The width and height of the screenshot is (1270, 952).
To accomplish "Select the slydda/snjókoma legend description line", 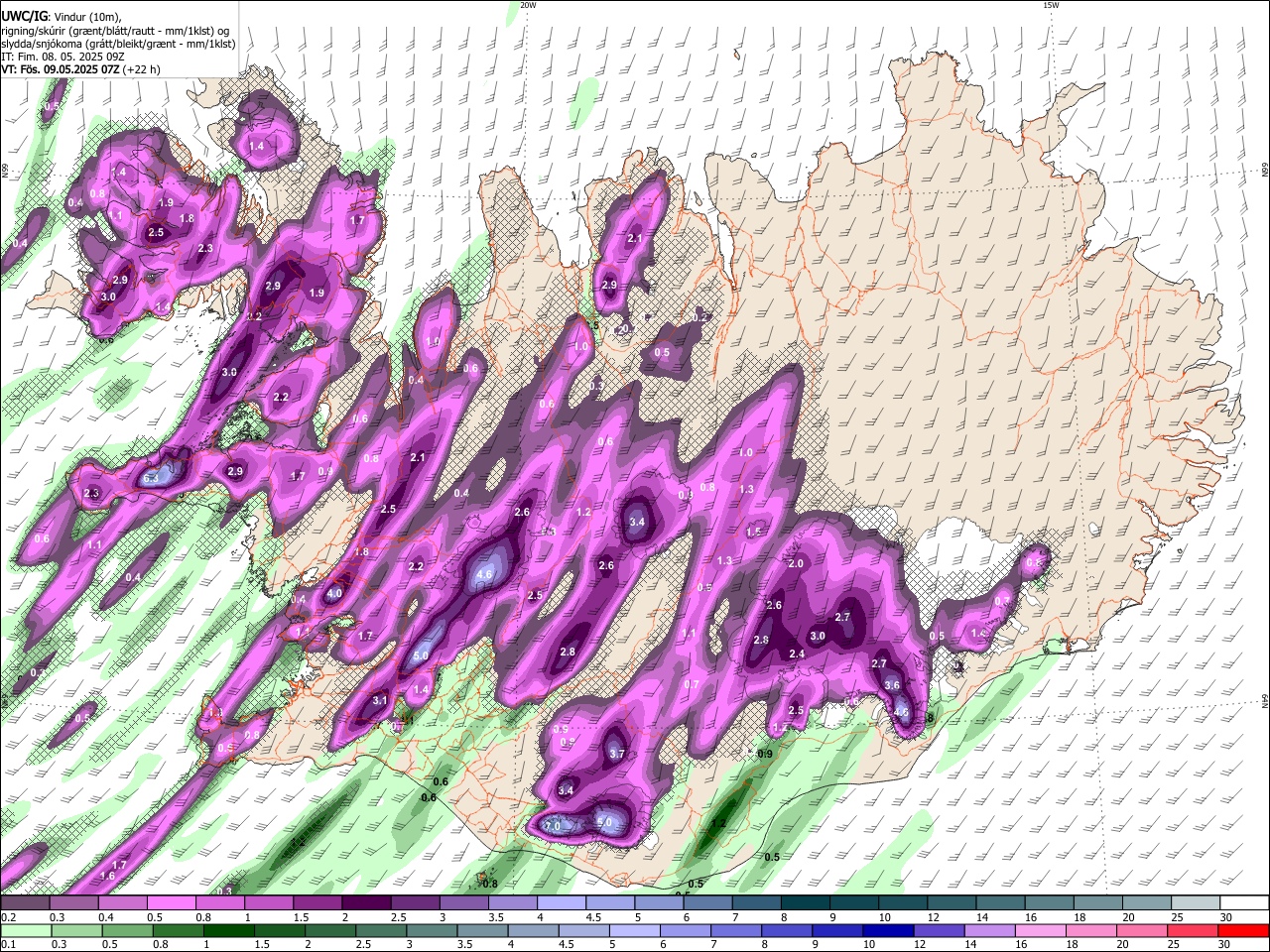I will (118, 44).
